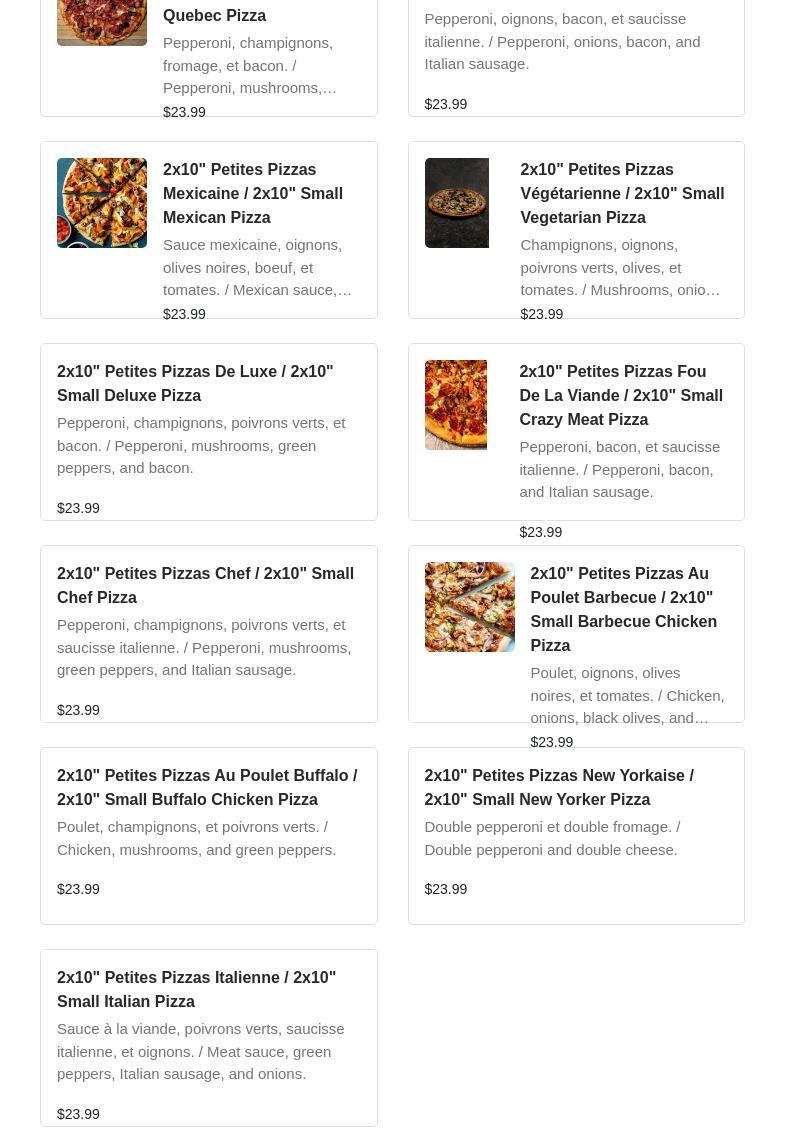This screenshot has height=1128, width=785.
Task: Select the Small Deluxe Pizza title
Action: pos(195,383)
